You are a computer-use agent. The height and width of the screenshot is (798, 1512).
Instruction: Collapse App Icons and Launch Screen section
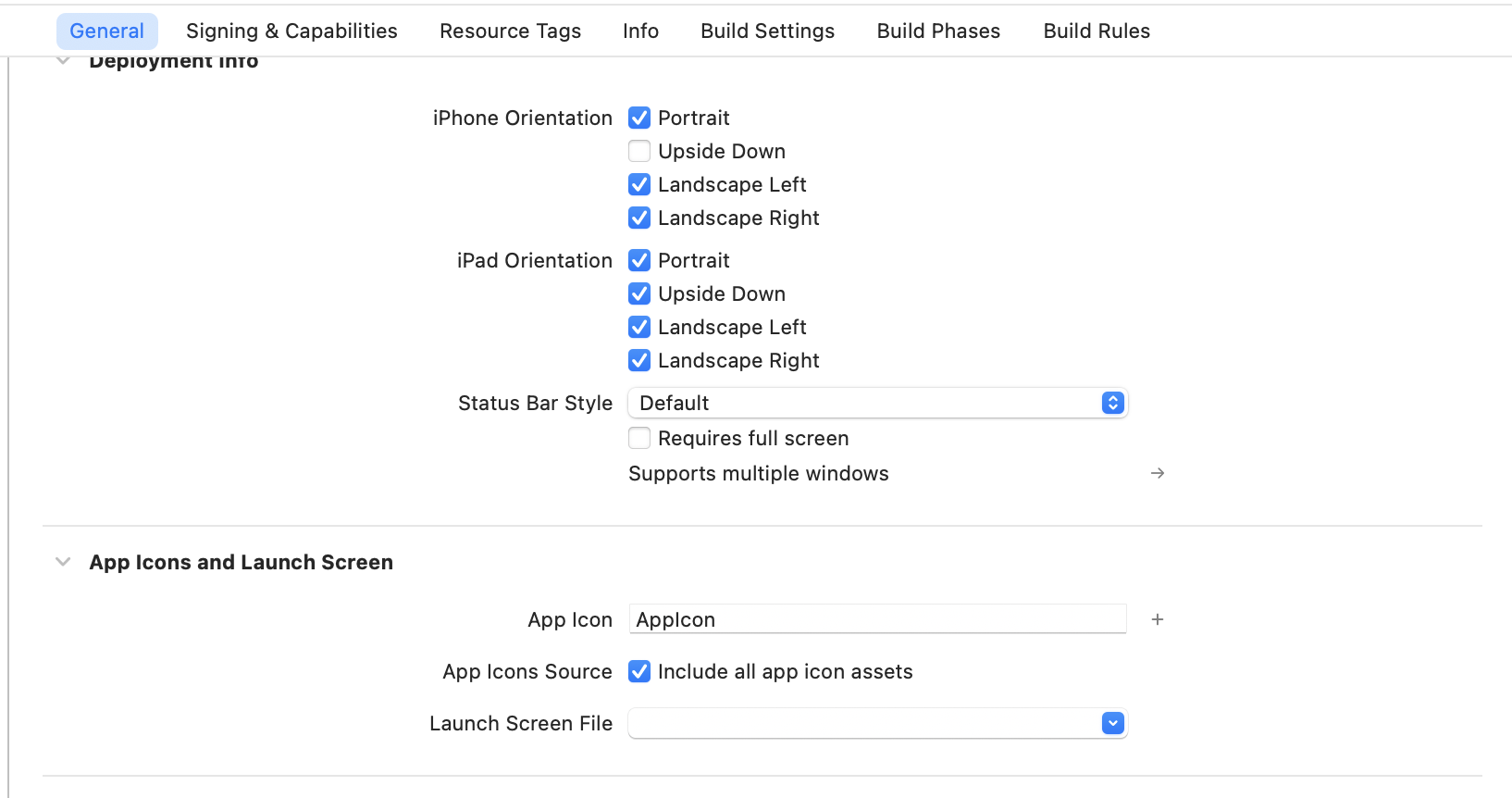(x=62, y=562)
